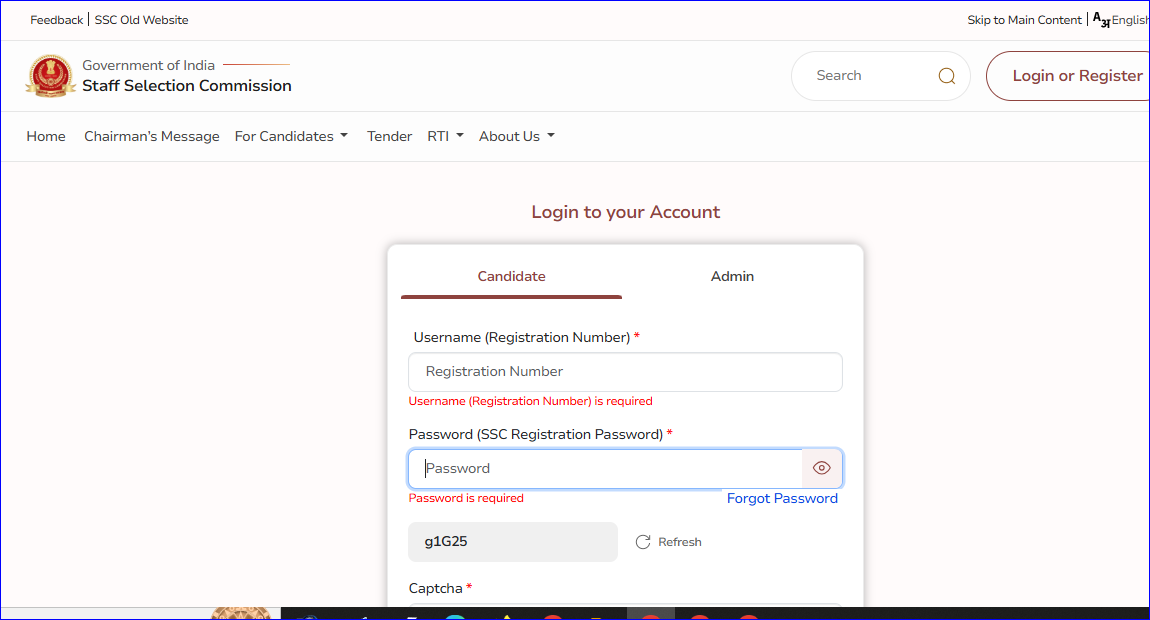The width and height of the screenshot is (1150, 620).
Task: Open the Feedback link
Action: 57,20
